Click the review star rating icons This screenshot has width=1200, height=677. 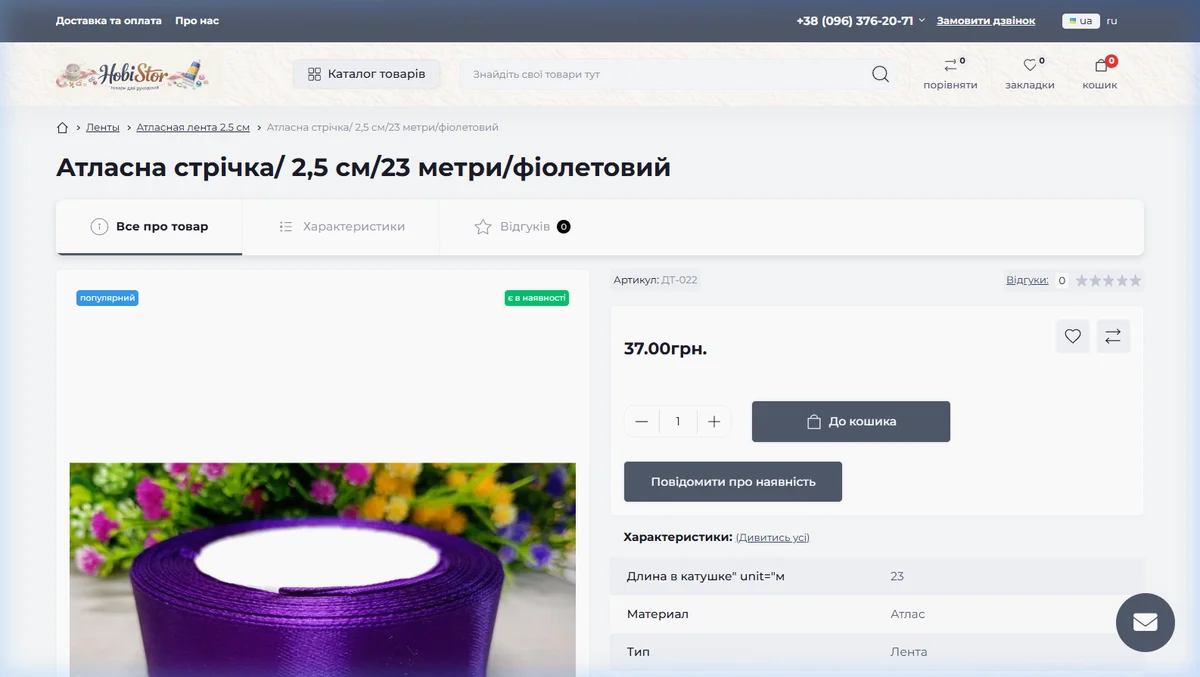pos(1108,281)
